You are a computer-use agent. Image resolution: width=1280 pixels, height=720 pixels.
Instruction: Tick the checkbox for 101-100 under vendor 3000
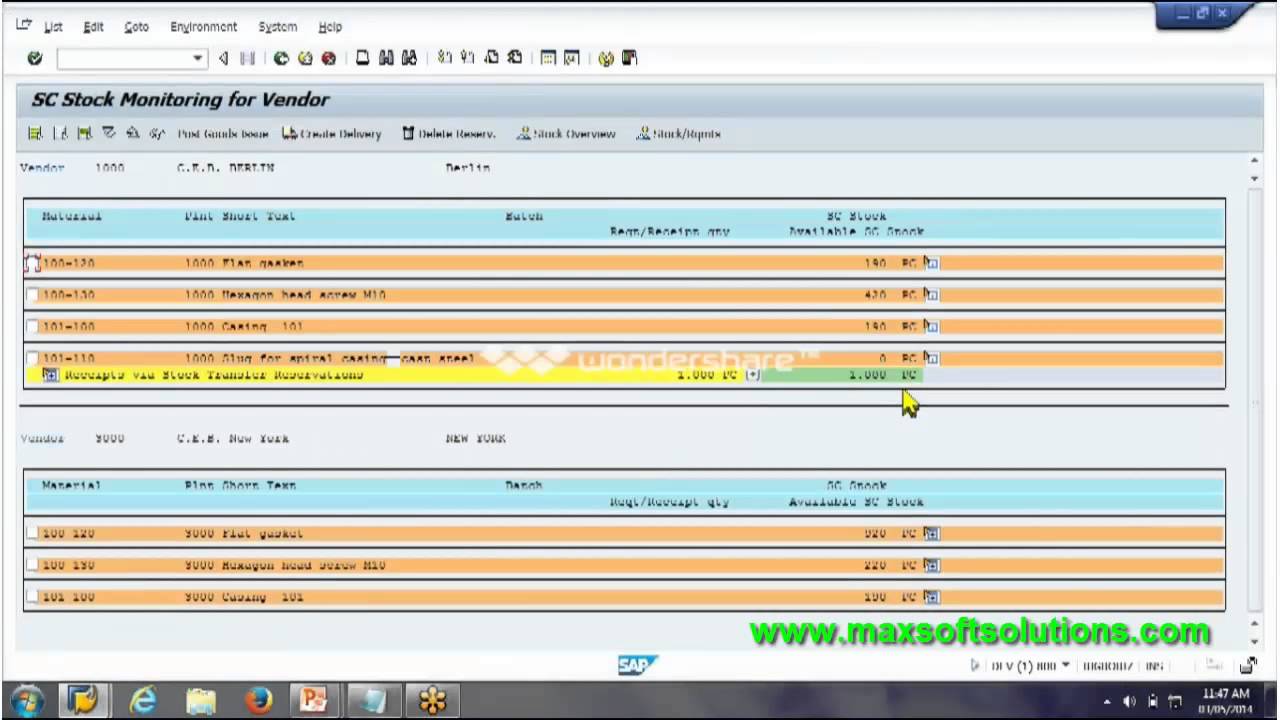pyautogui.click(x=32, y=597)
